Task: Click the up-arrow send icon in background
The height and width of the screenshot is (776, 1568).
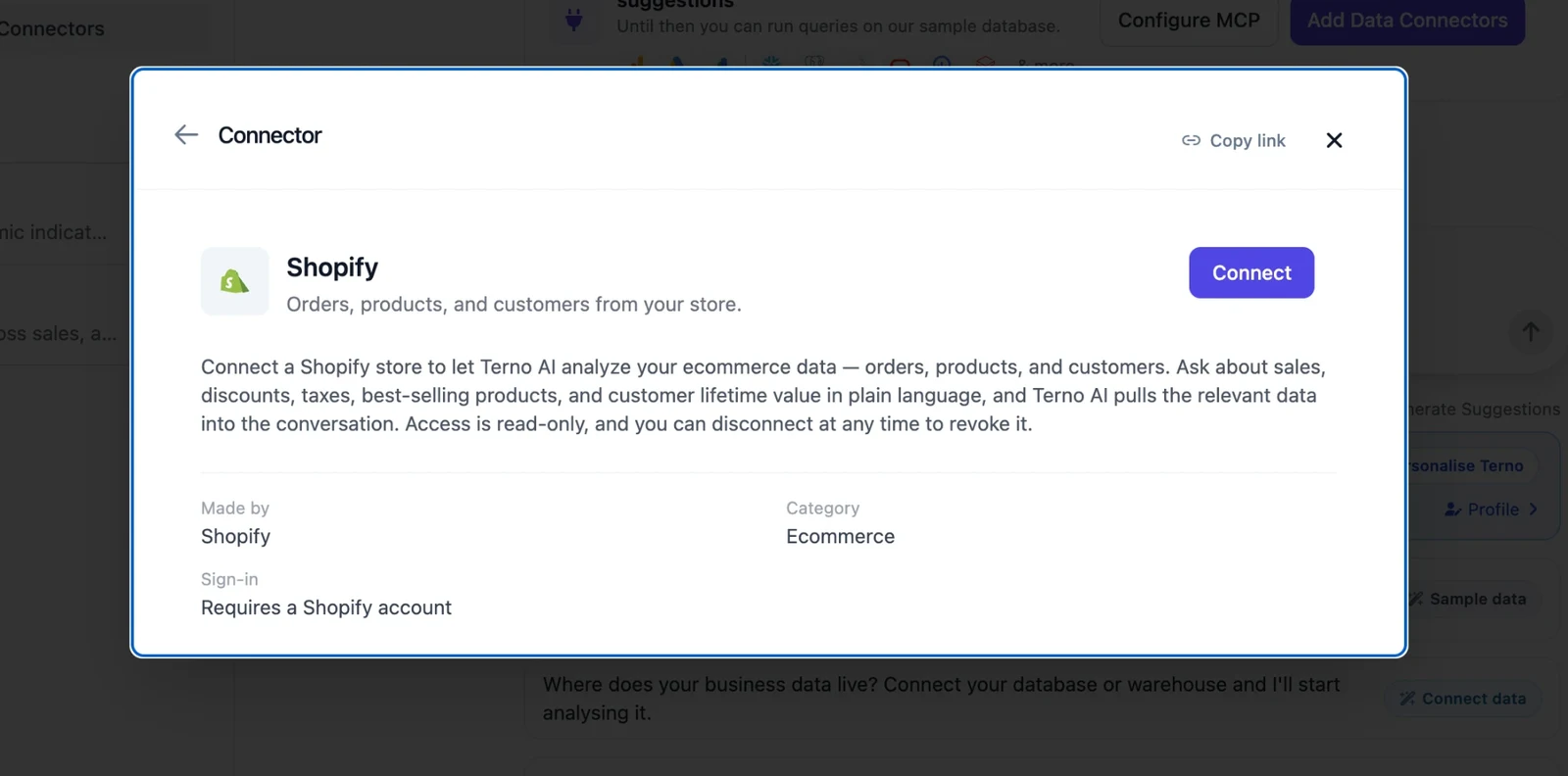Action: 1530,332
